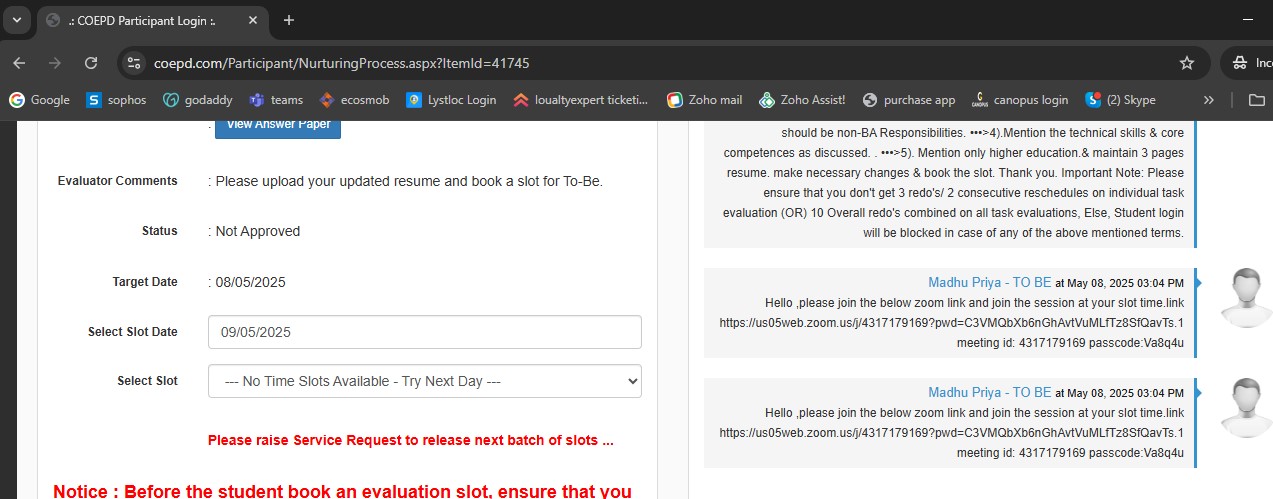The height and width of the screenshot is (499, 1273).
Task: Open the Lystloc Login bookmark
Action: click(451, 100)
